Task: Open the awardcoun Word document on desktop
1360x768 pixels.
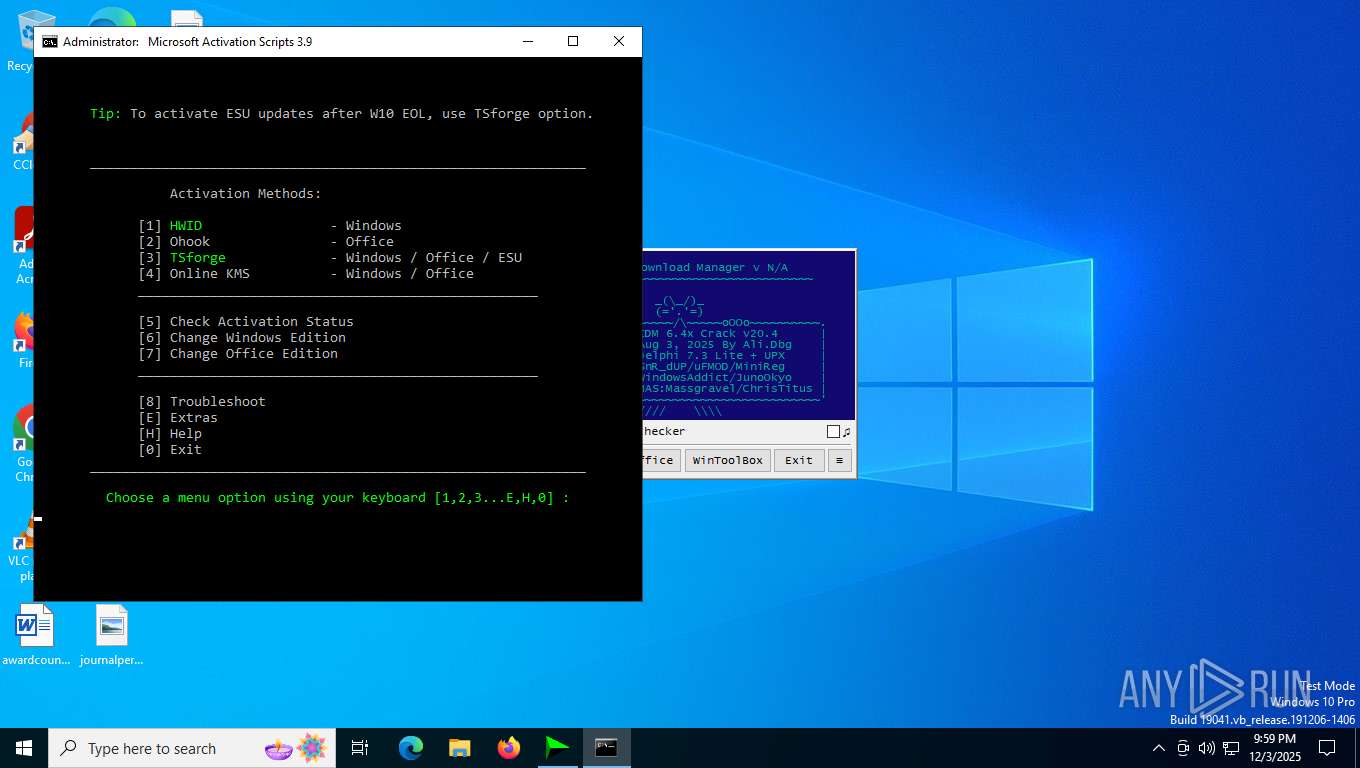Action: click(x=36, y=636)
